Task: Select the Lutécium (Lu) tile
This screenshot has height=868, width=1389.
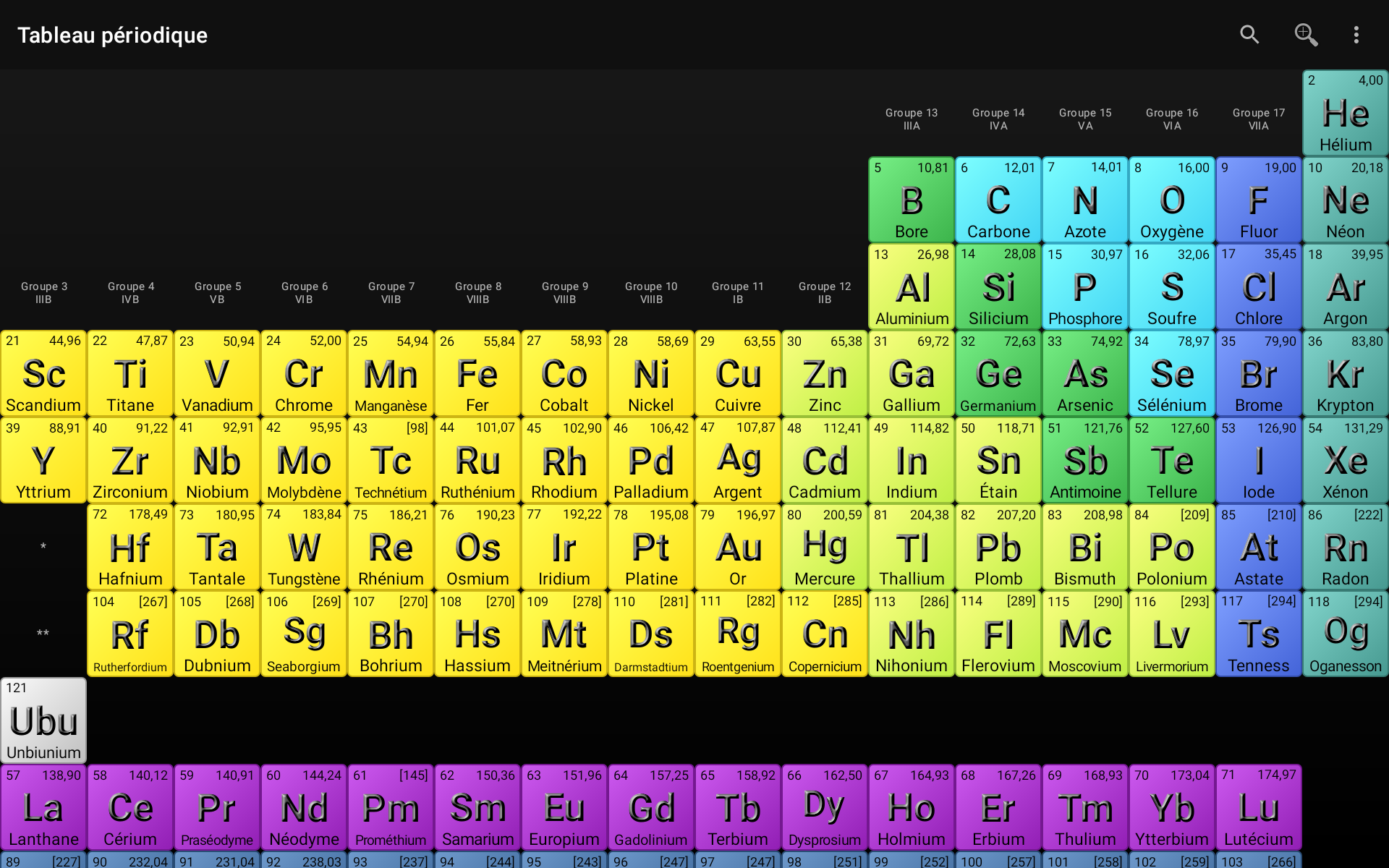Action: pos(1259,807)
